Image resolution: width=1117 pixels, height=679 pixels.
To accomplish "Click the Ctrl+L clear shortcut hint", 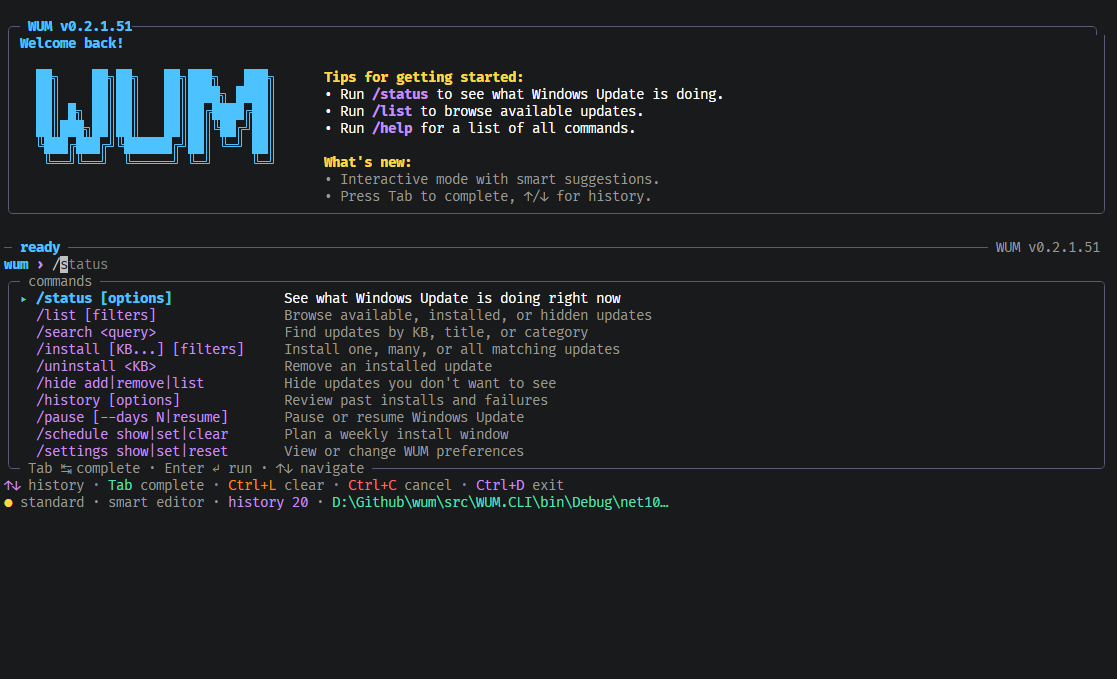I will pos(276,485).
